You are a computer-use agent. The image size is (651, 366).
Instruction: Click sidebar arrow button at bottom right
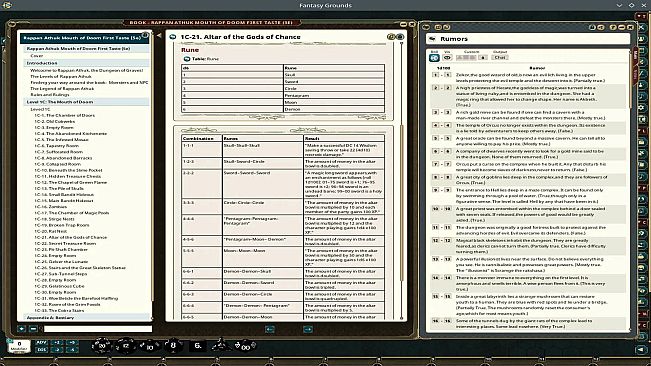click(642, 350)
